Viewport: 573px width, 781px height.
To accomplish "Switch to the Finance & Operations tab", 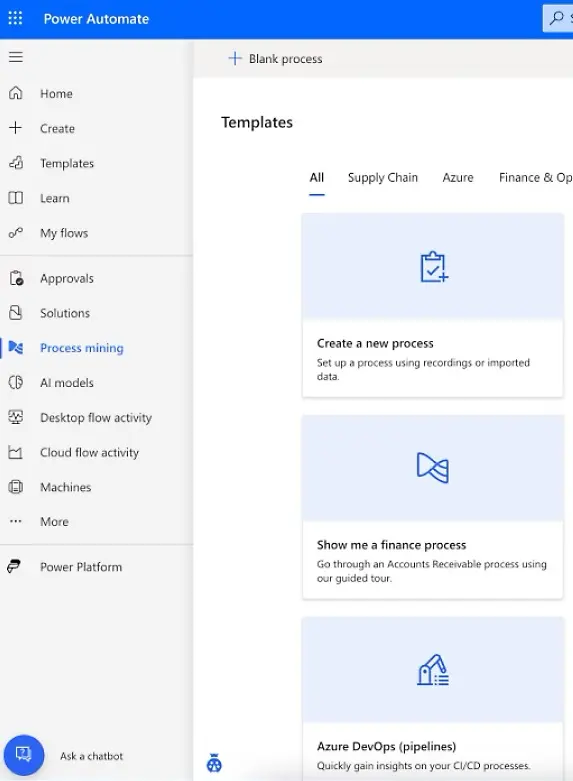I will point(536,178).
